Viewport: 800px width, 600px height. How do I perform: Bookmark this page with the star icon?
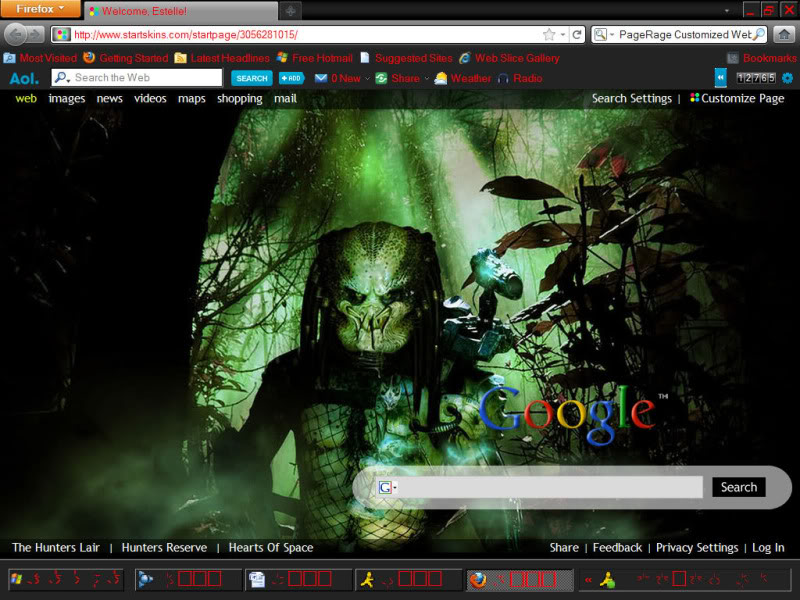[549, 35]
